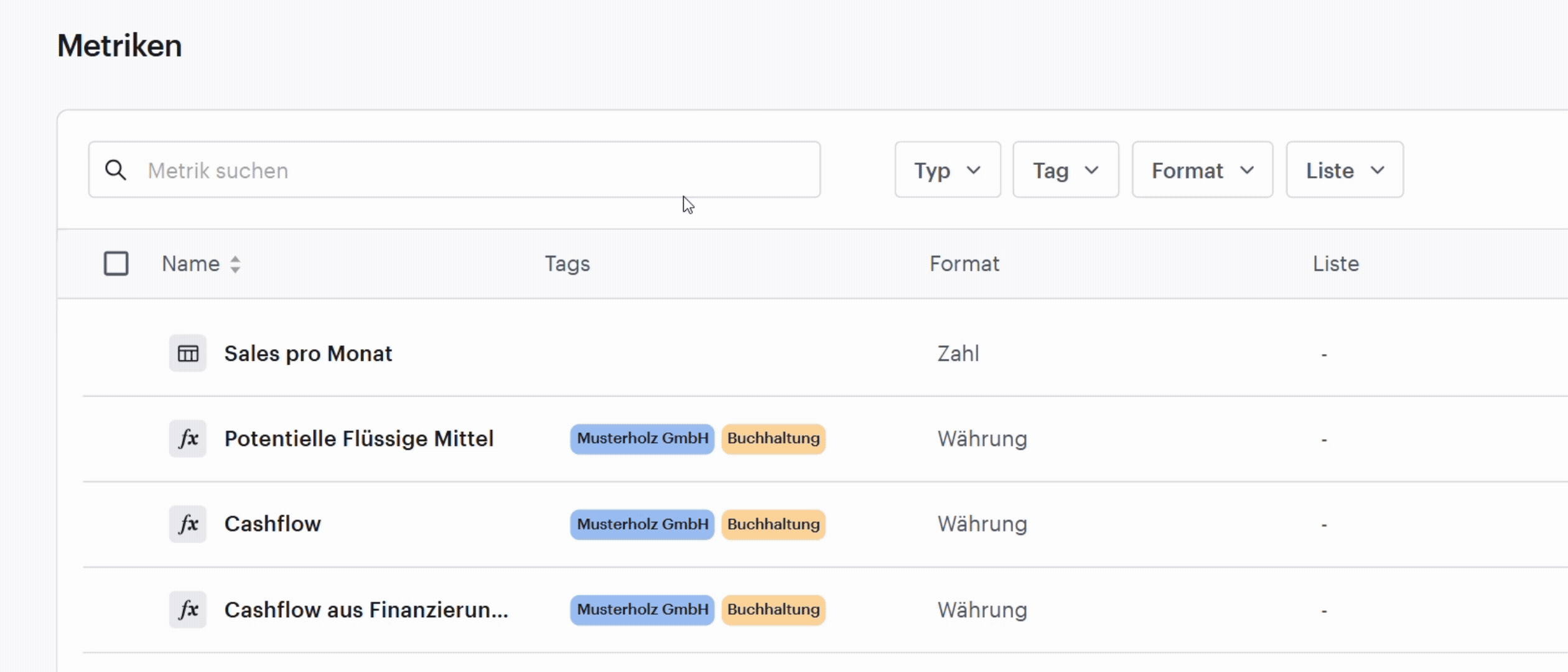Click the orange Buchhaltung tag on Potentielle row

[773, 439]
